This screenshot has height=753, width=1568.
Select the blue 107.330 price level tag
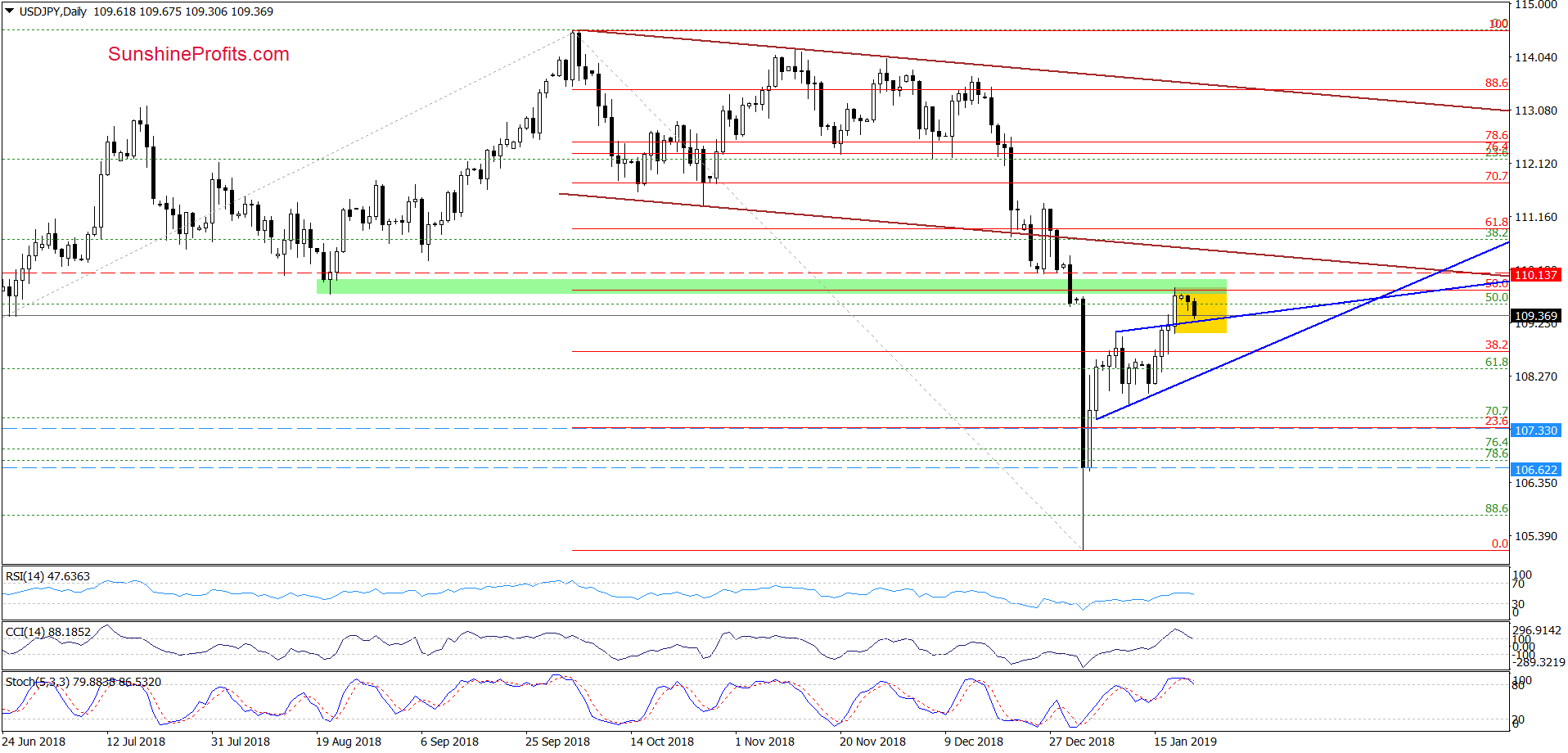click(x=1536, y=431)
